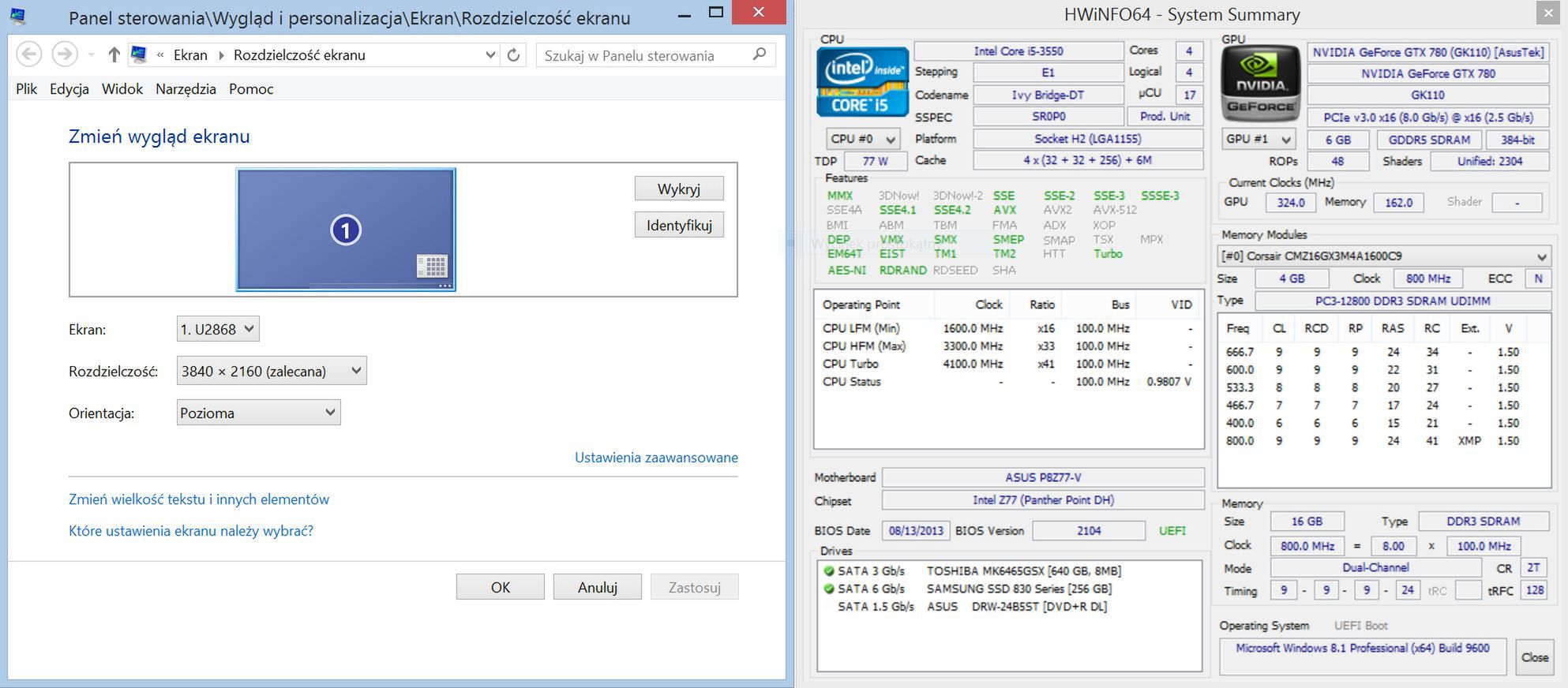Open the Pomoc menu
Viewport: 1568px width, 688px height.
tap(251, 89)
